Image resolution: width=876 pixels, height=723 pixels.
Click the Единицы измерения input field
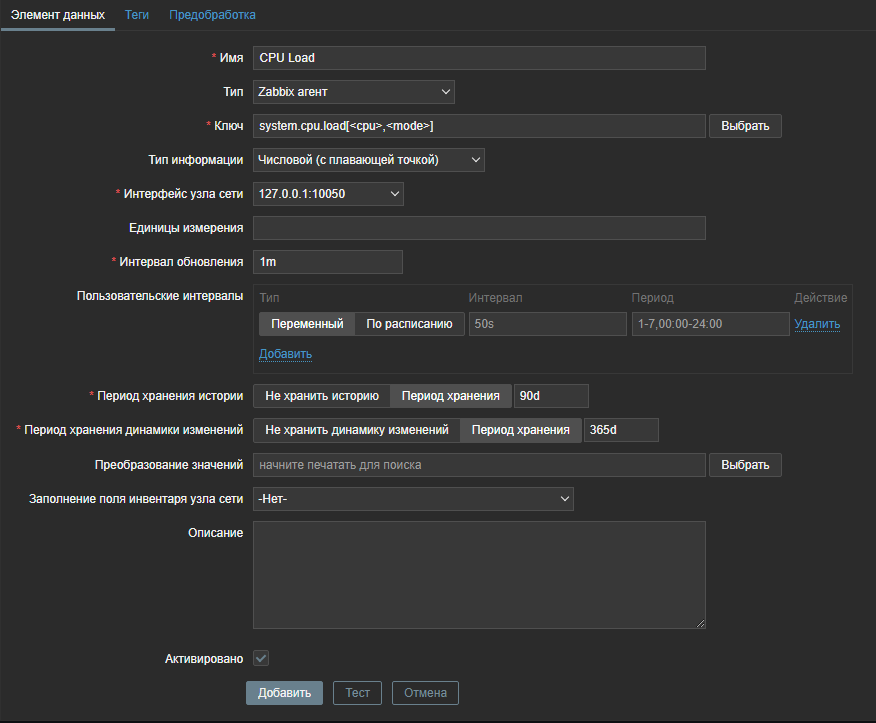[x=479, y=228]
